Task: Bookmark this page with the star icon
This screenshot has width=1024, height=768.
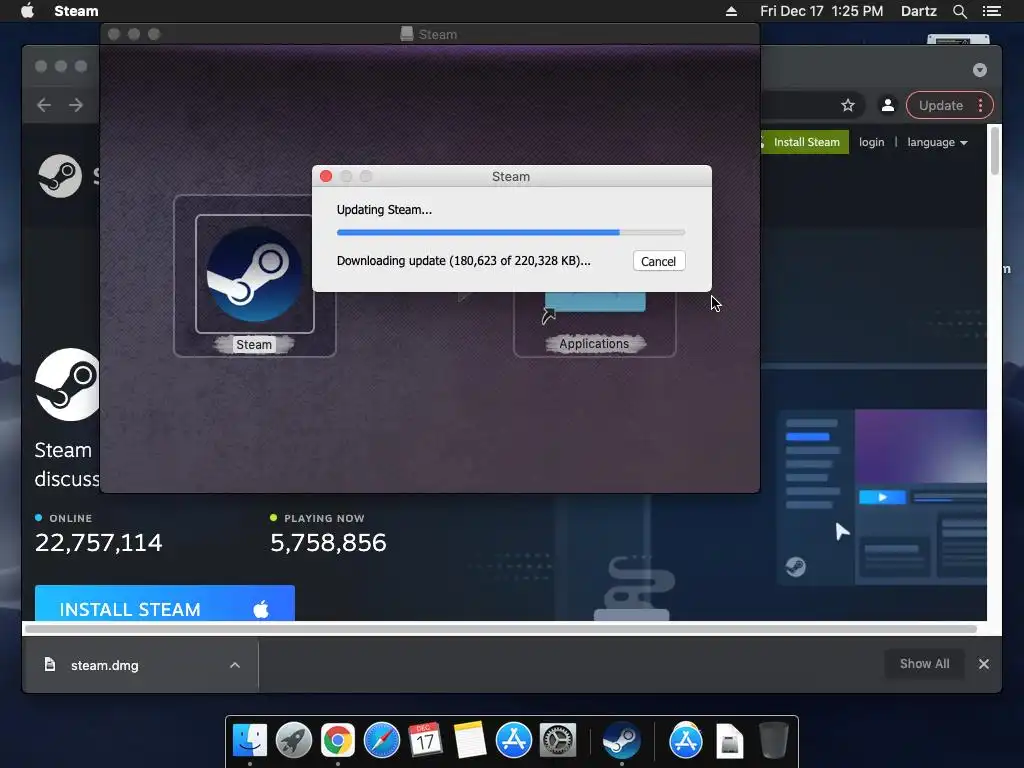Action: (848, 105)
